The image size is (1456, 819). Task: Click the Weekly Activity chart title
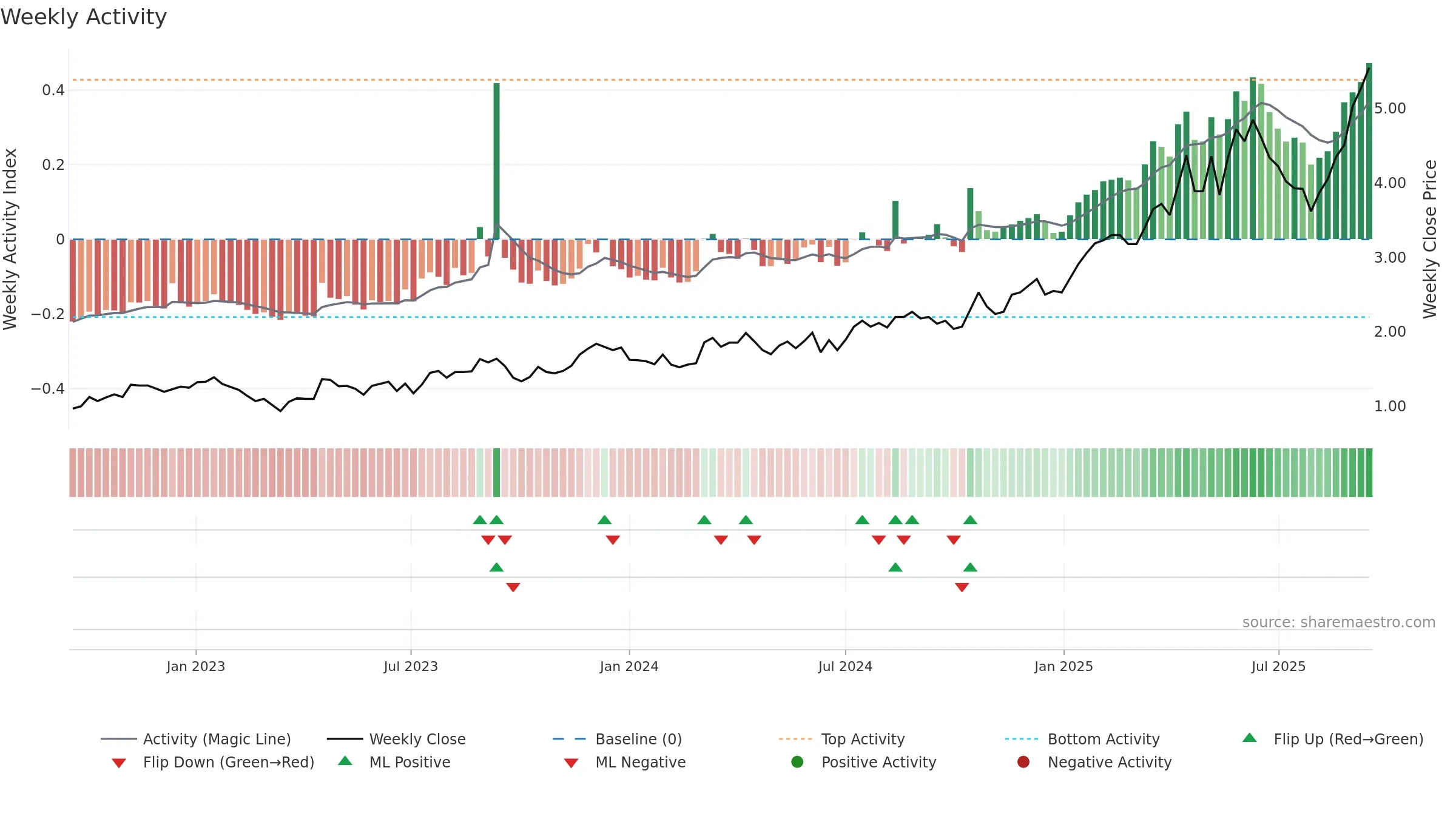[x=84, y=17]
